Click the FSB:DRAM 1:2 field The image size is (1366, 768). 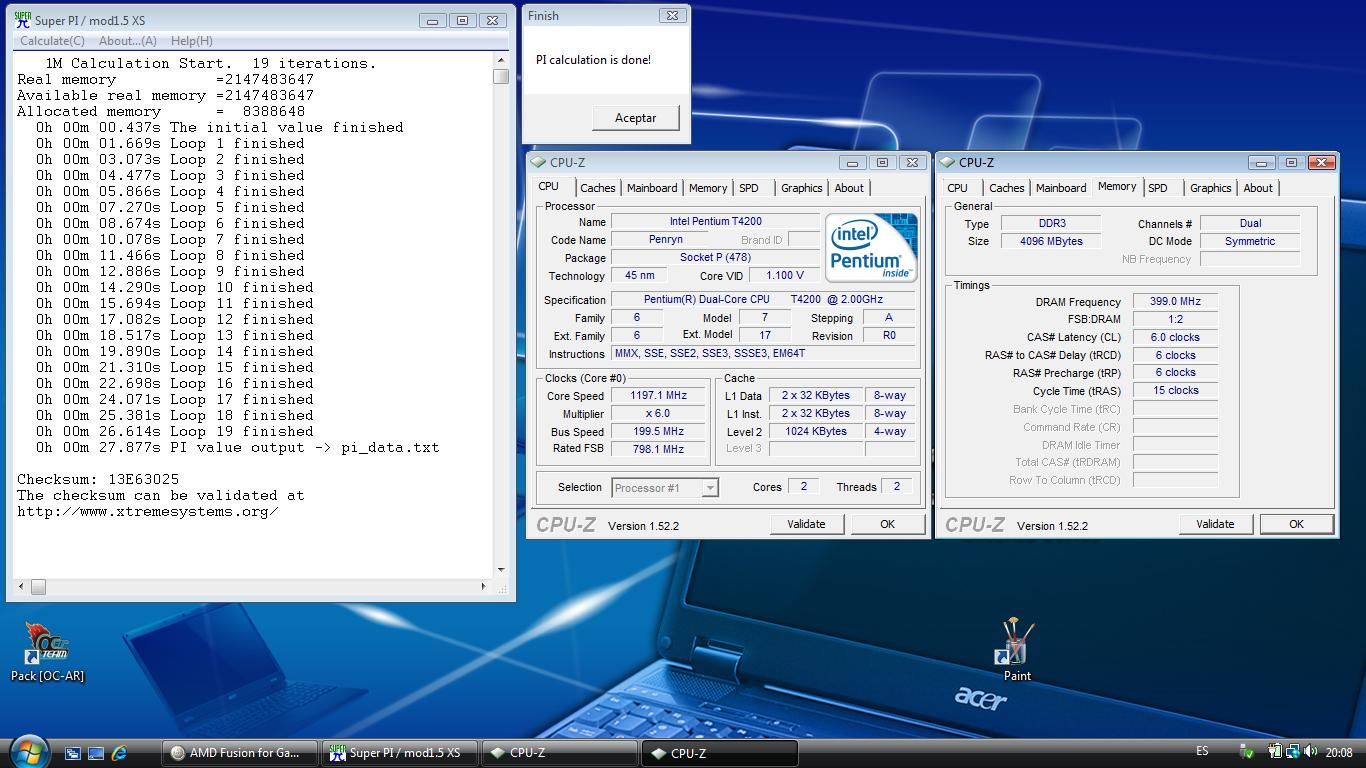(1175, 319)
